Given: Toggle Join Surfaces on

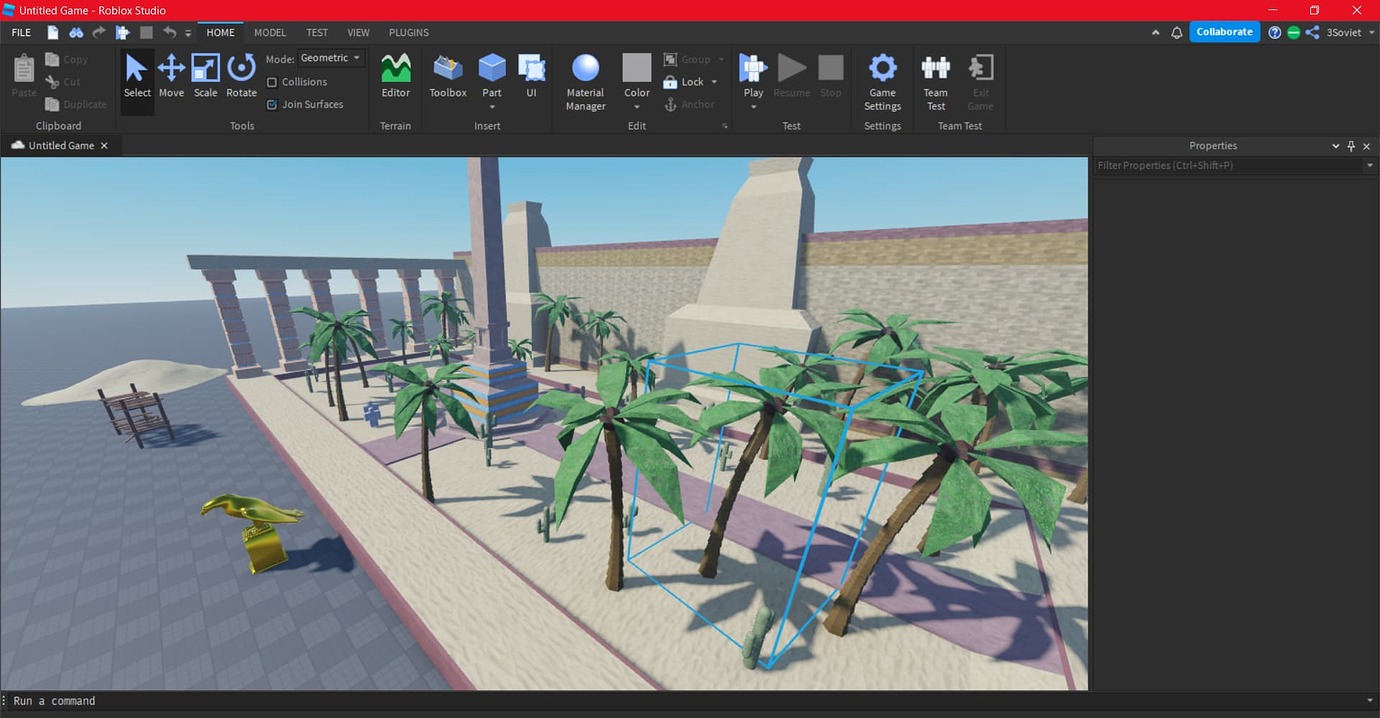Looking at the screenshot, I should (271, 104).
